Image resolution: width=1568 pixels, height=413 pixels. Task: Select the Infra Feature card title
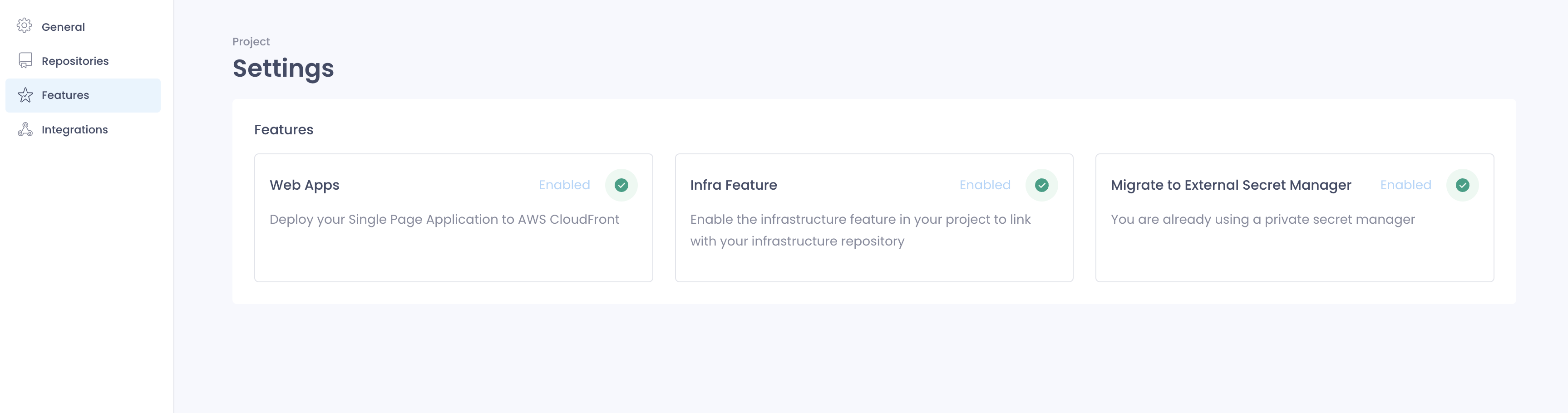(x=734, y=185)
